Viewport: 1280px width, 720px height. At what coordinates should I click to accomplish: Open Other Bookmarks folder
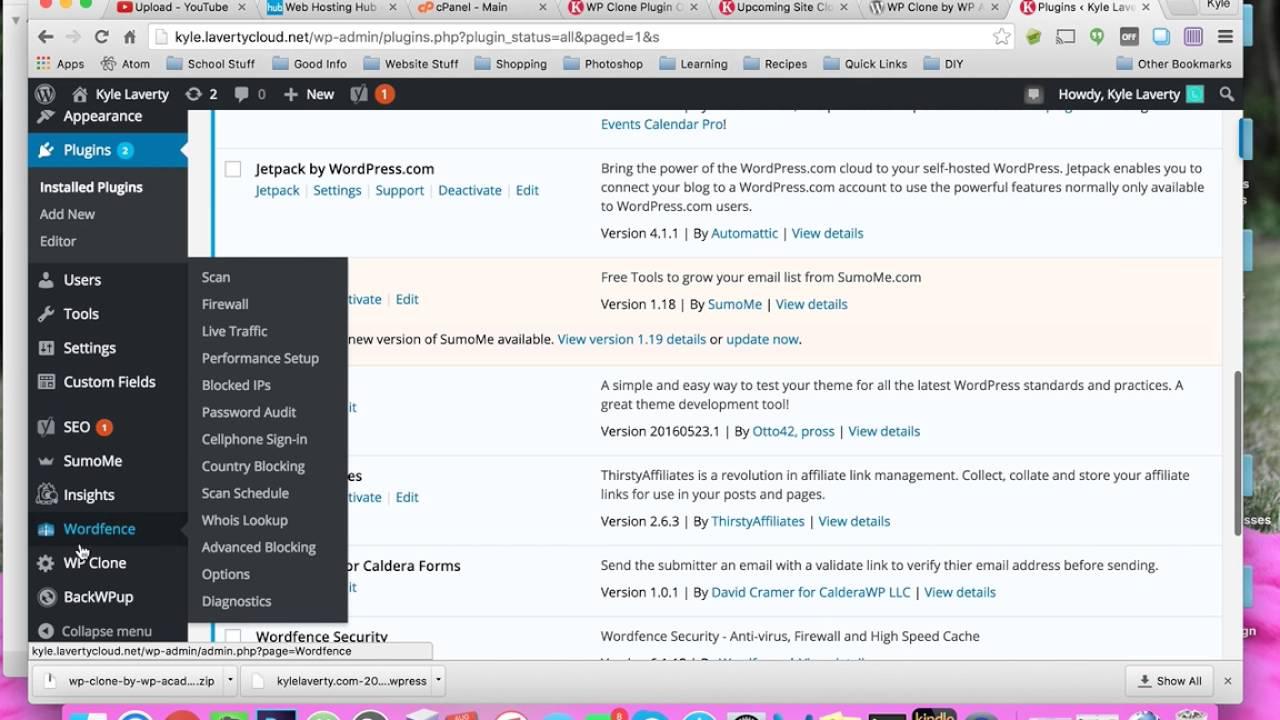(1174, 64)
